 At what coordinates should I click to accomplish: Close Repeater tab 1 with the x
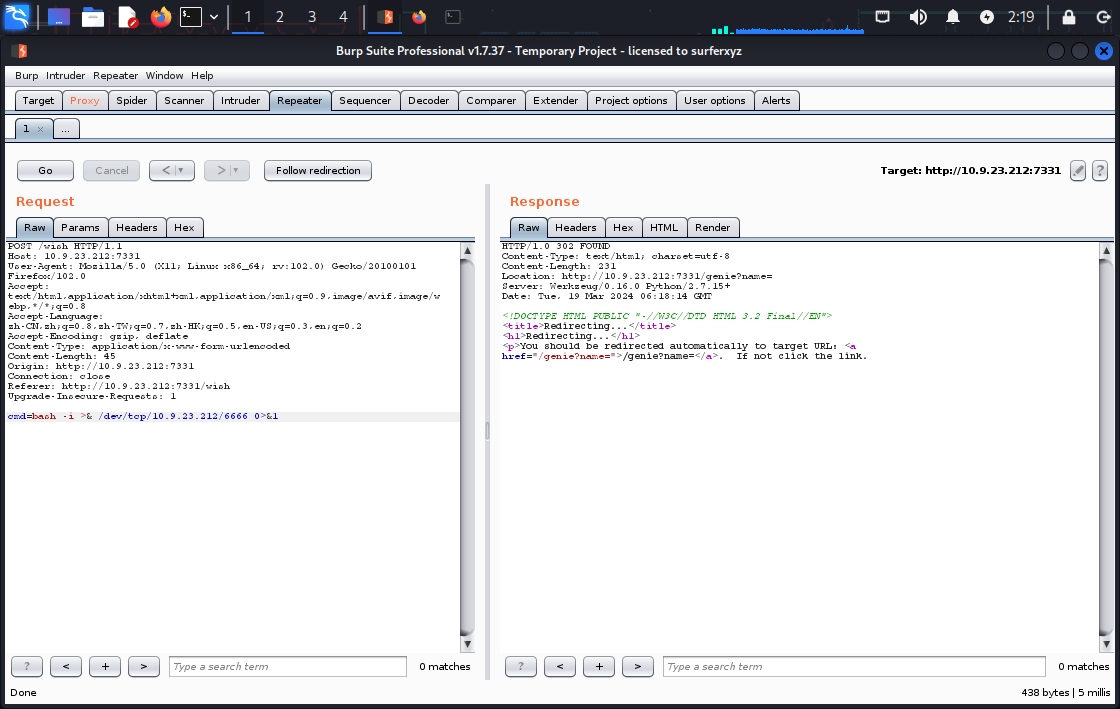click(40, 129)
